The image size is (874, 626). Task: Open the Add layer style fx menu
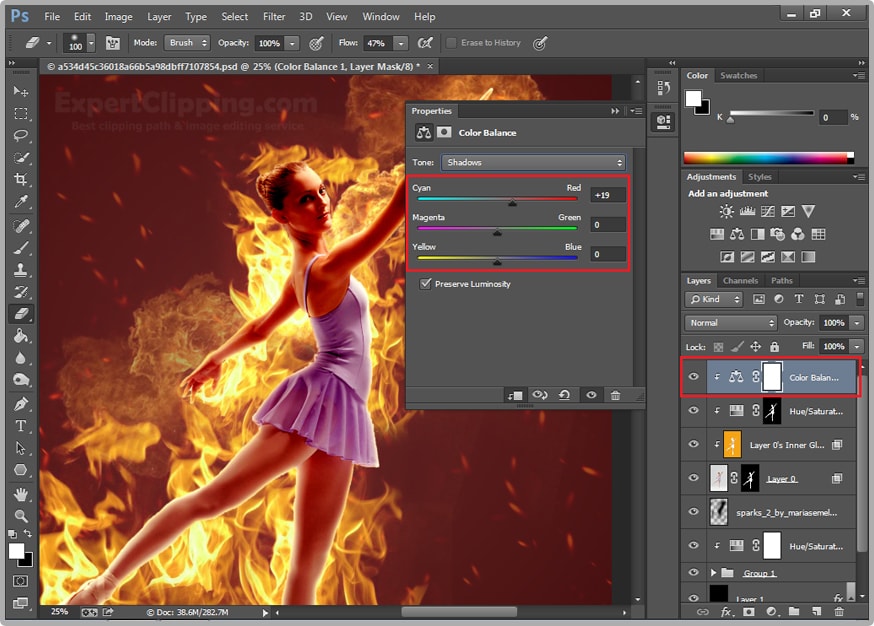coord(725,612)
